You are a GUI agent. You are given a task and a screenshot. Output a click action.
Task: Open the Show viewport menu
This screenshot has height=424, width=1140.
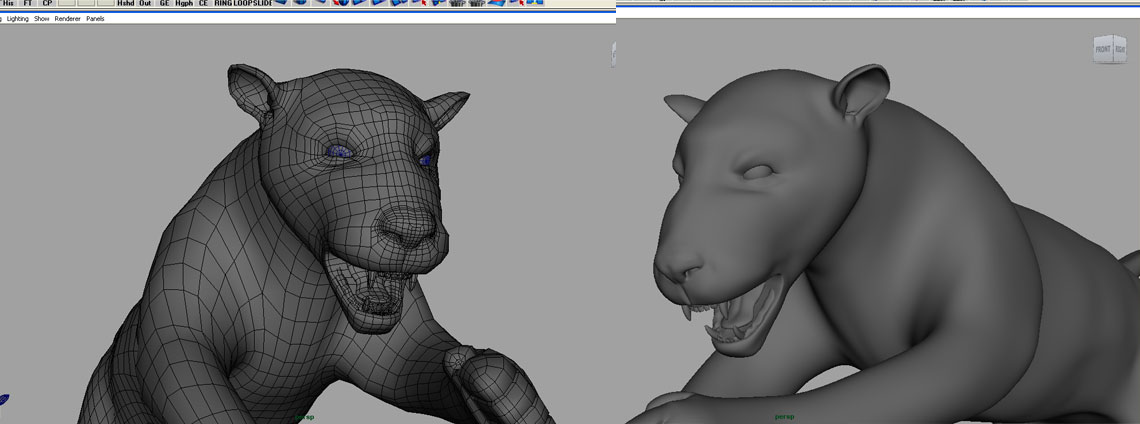click(41, 19)
